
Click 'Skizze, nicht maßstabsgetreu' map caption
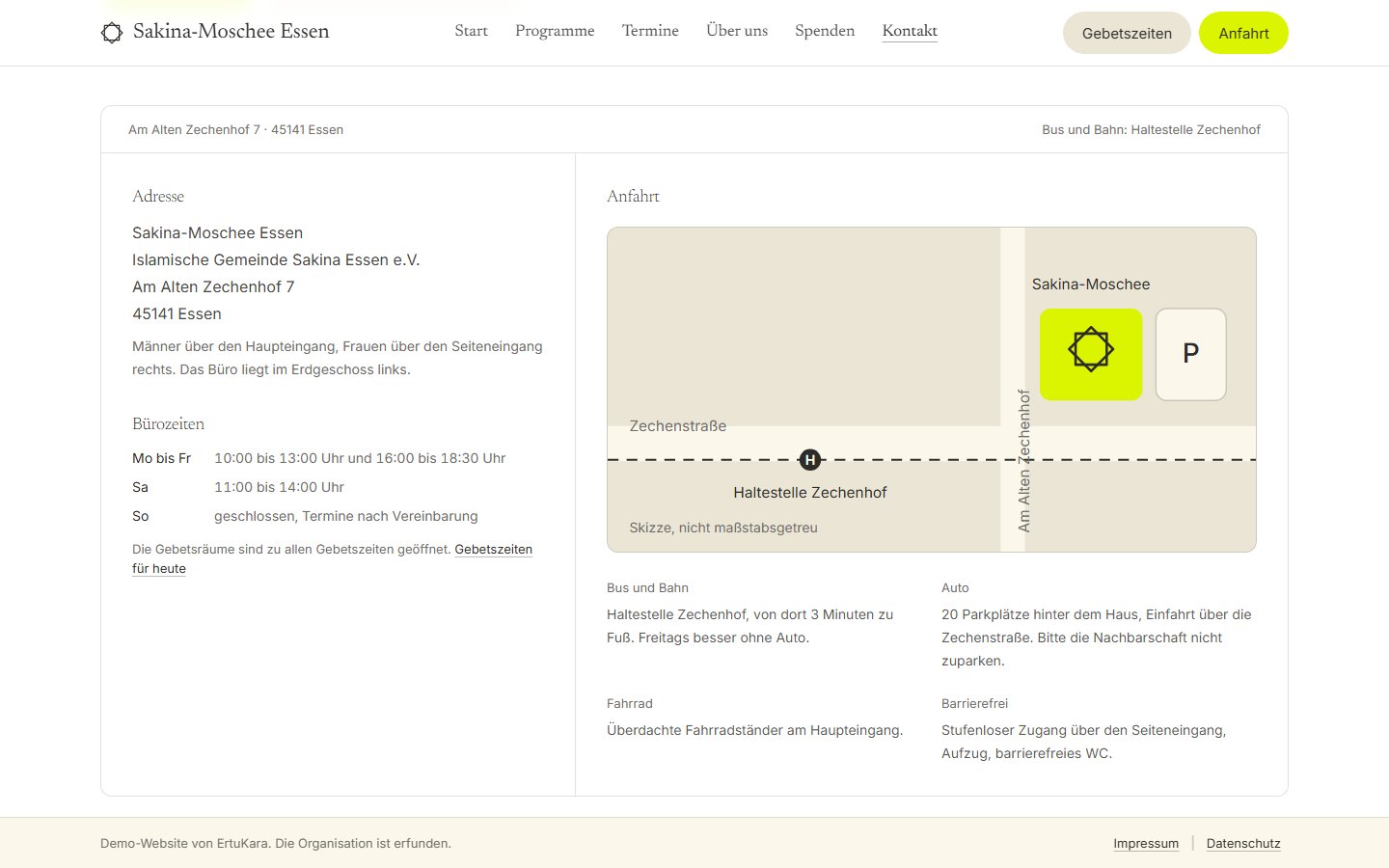pyautogui.click(x=723, y=528)
